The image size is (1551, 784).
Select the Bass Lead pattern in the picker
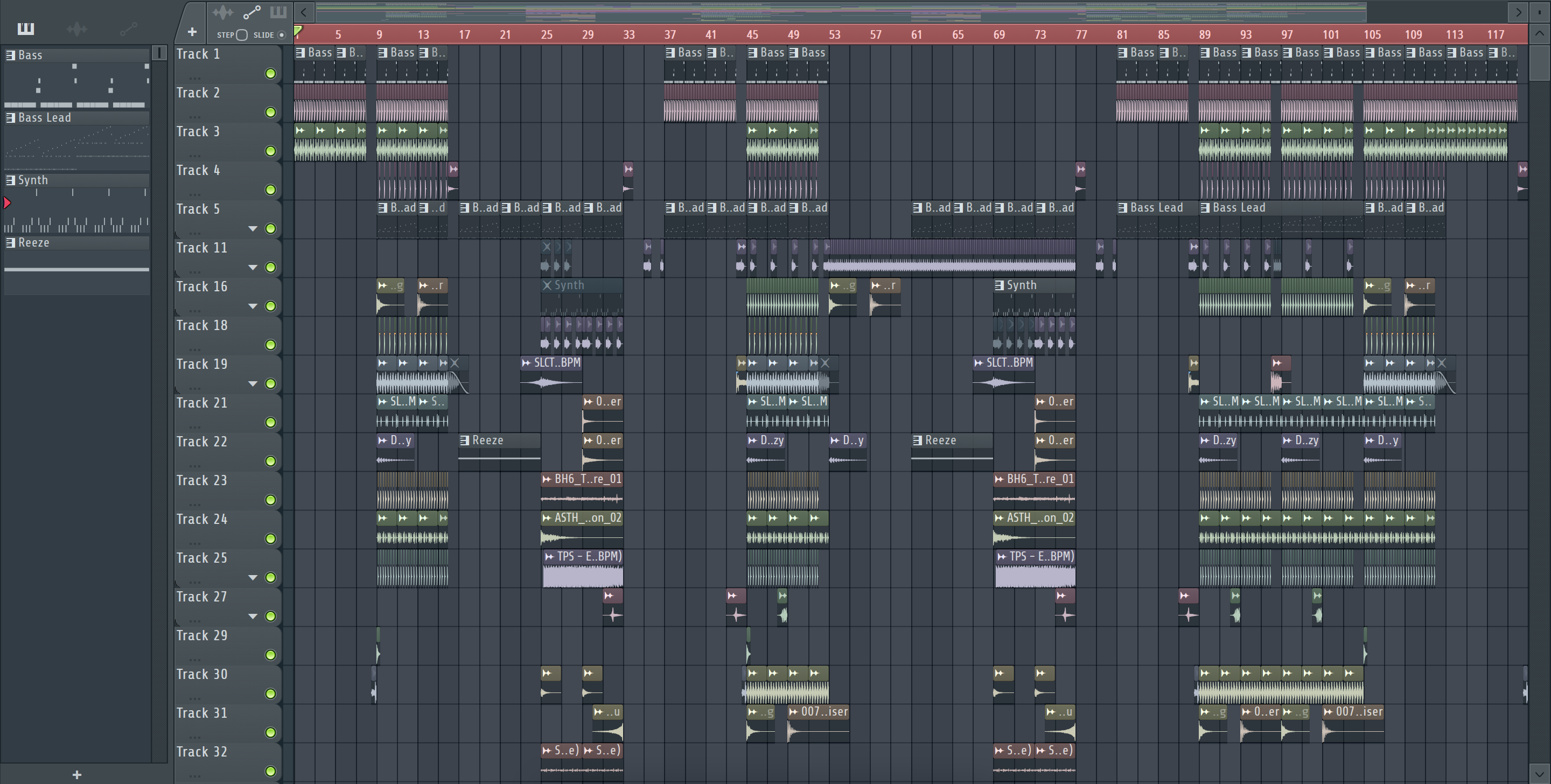tap(76, 142)
